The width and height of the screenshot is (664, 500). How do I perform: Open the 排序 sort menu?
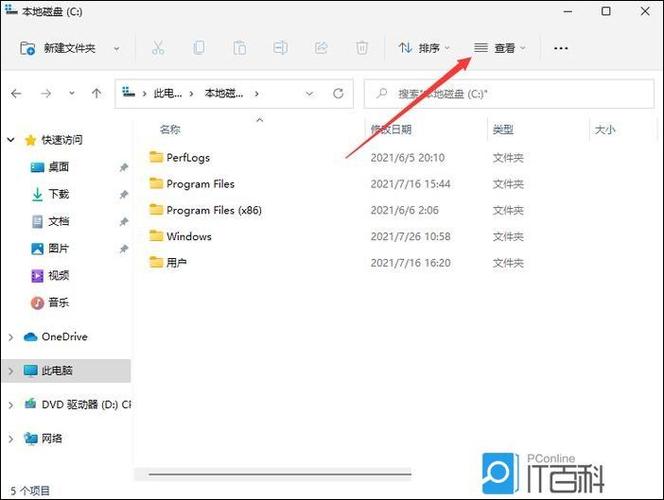pos(424,48)
